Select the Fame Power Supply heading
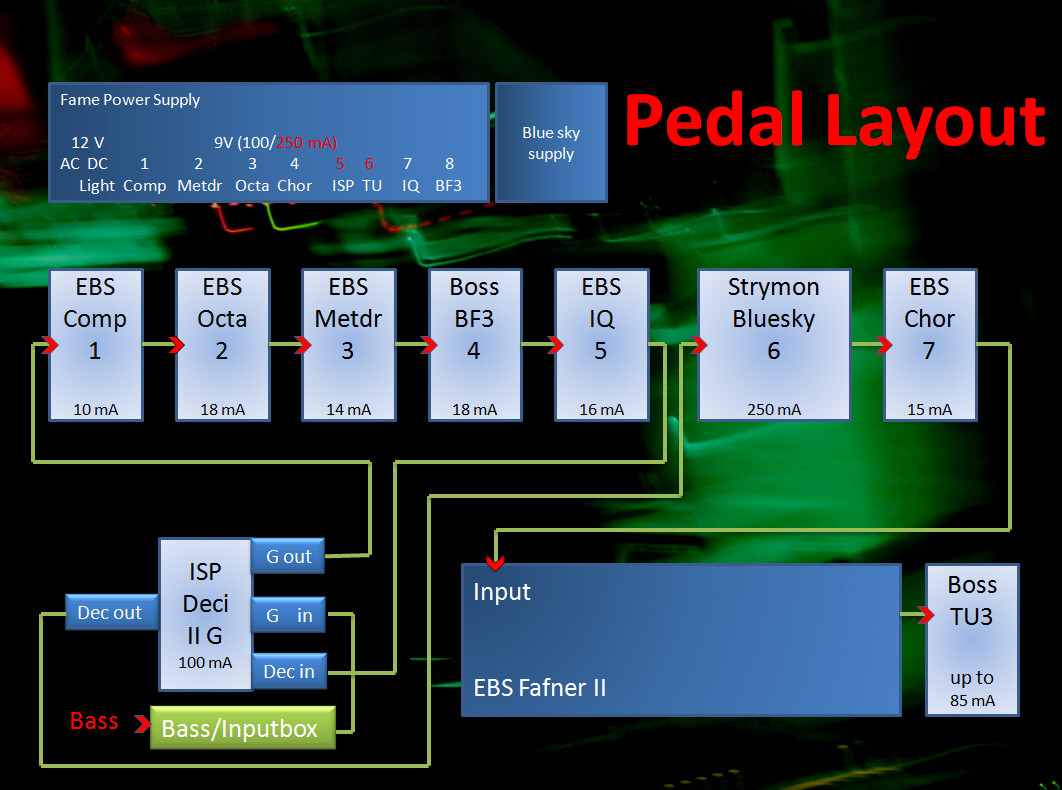1062x790 pixels. click(130, 100)
